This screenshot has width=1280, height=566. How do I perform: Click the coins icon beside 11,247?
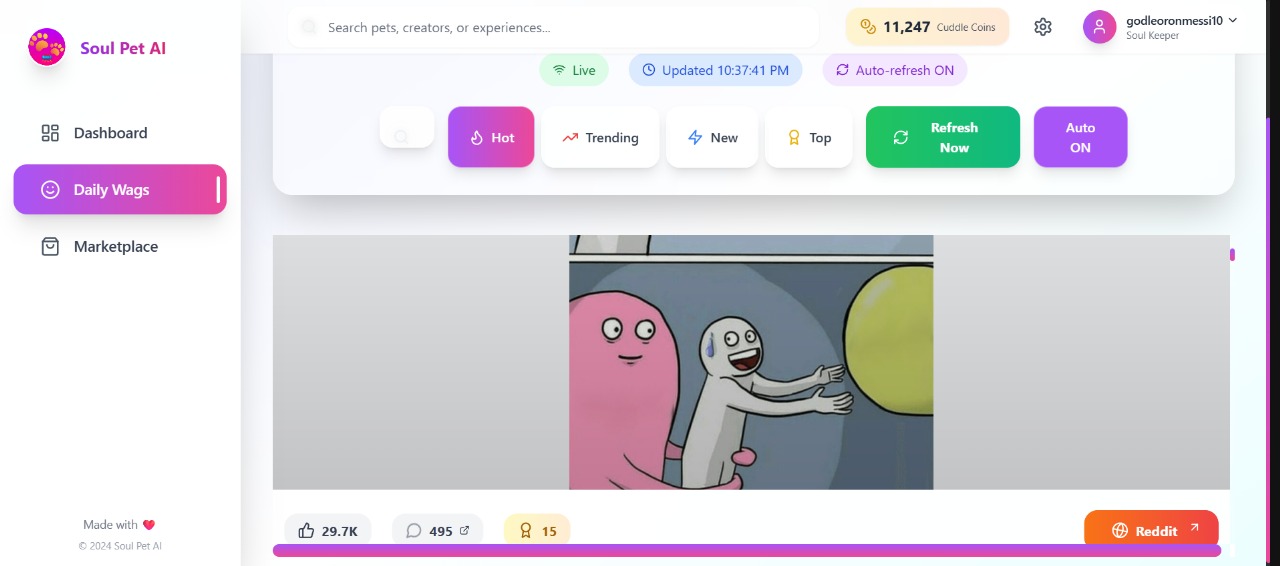868,27
